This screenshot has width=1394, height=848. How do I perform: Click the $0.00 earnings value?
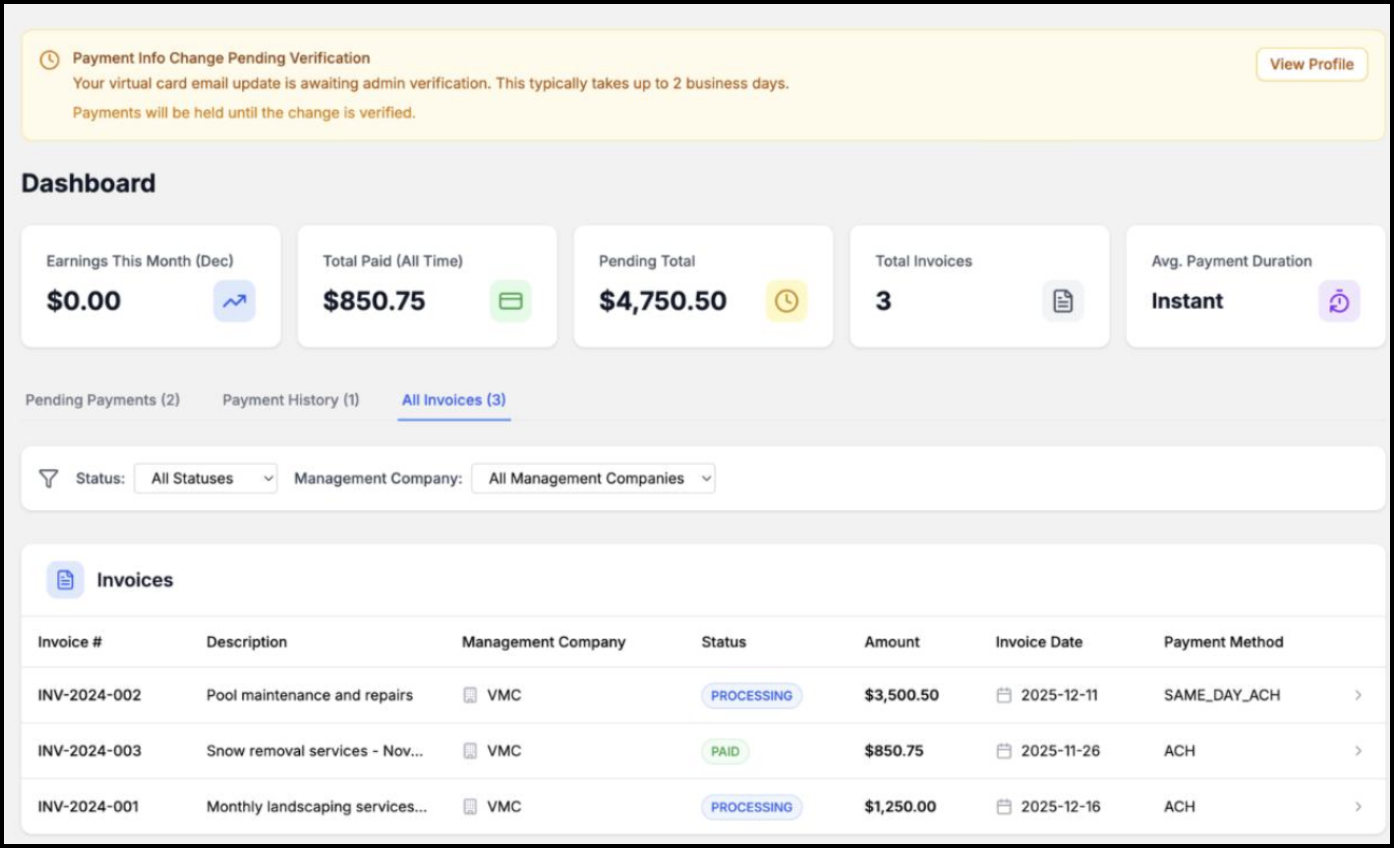tap(84, 301)
